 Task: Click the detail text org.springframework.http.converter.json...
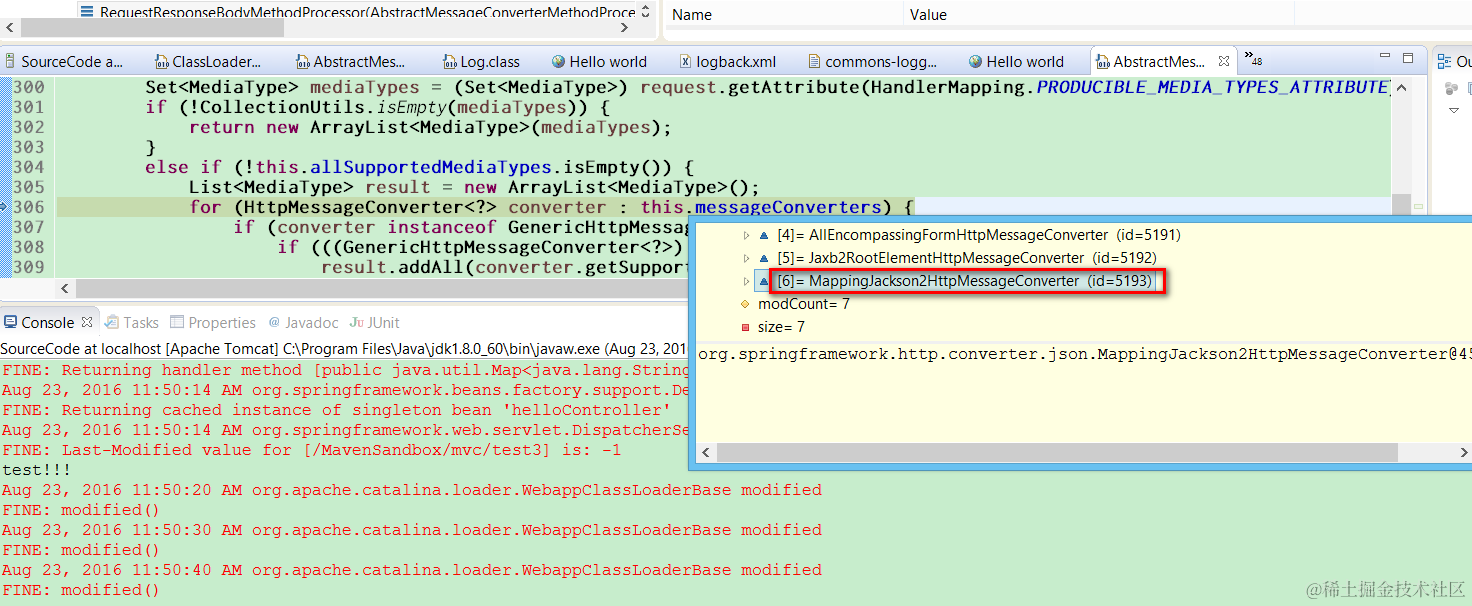[x=1084, y=354]
